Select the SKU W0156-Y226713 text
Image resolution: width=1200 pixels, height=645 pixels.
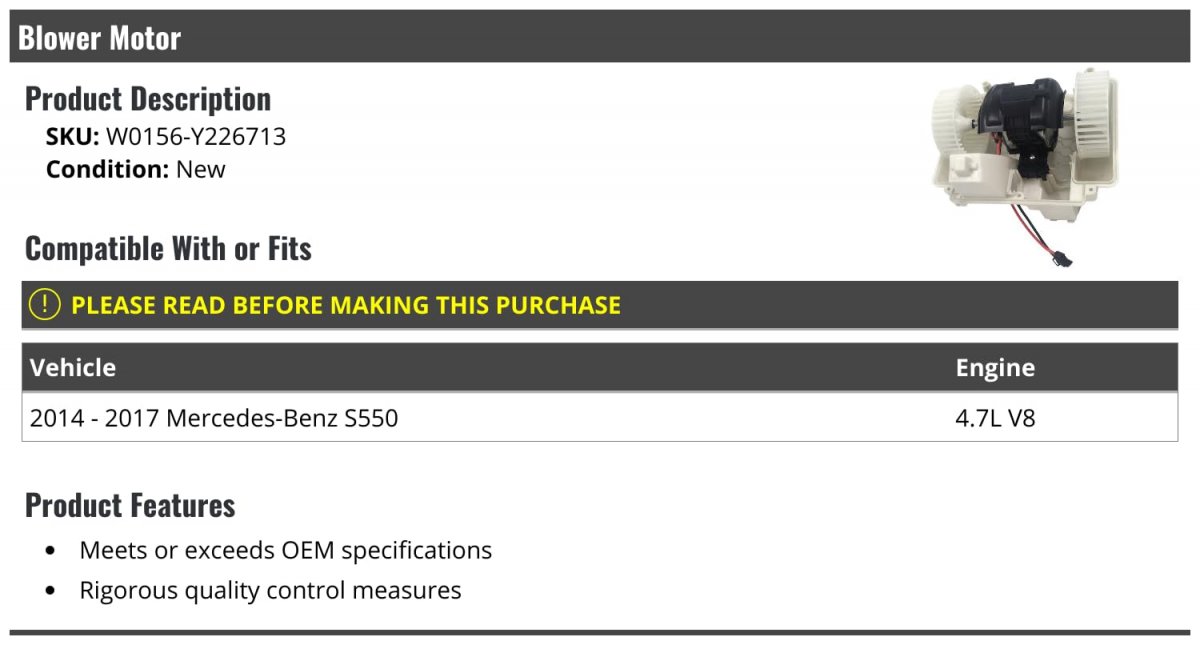coord(166,137)
